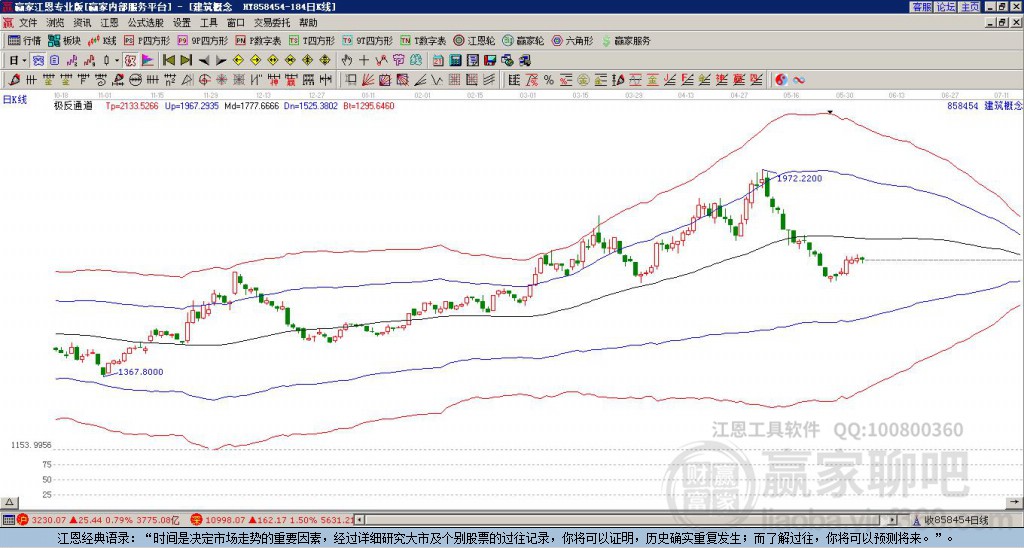The width and height of the screenshot is (1024, 548).
Task: Open the 9P四方形 tool
Action: pos(202,40)
